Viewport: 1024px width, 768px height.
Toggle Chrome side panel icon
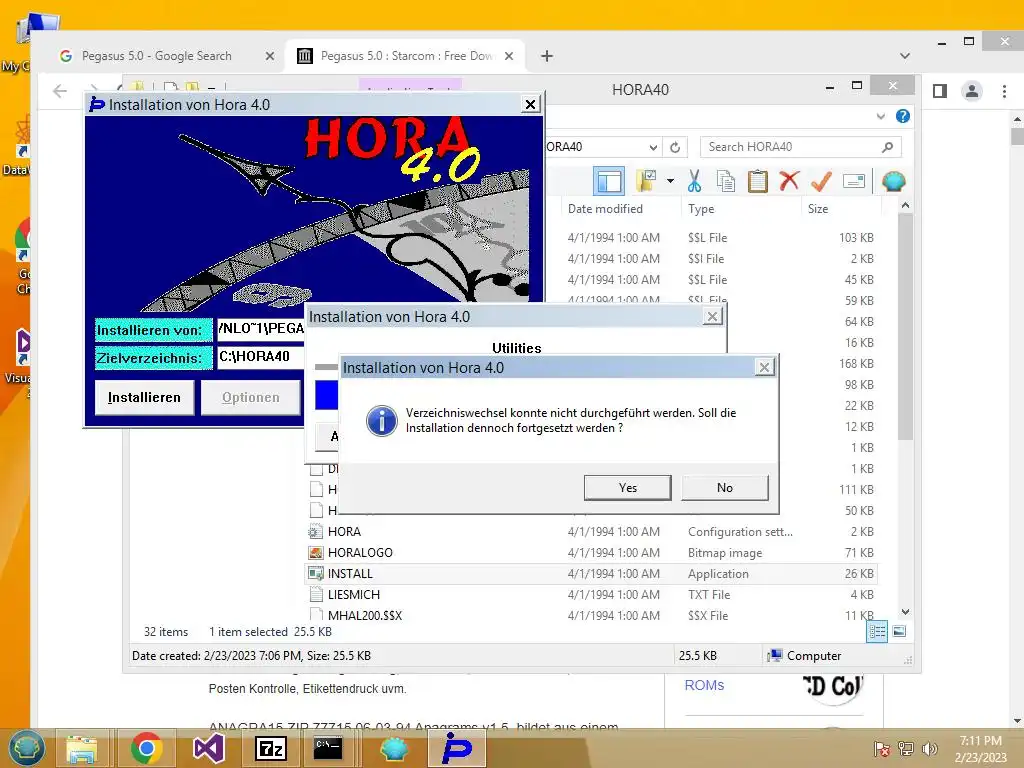pyautogui.click(x=940, y=91)
